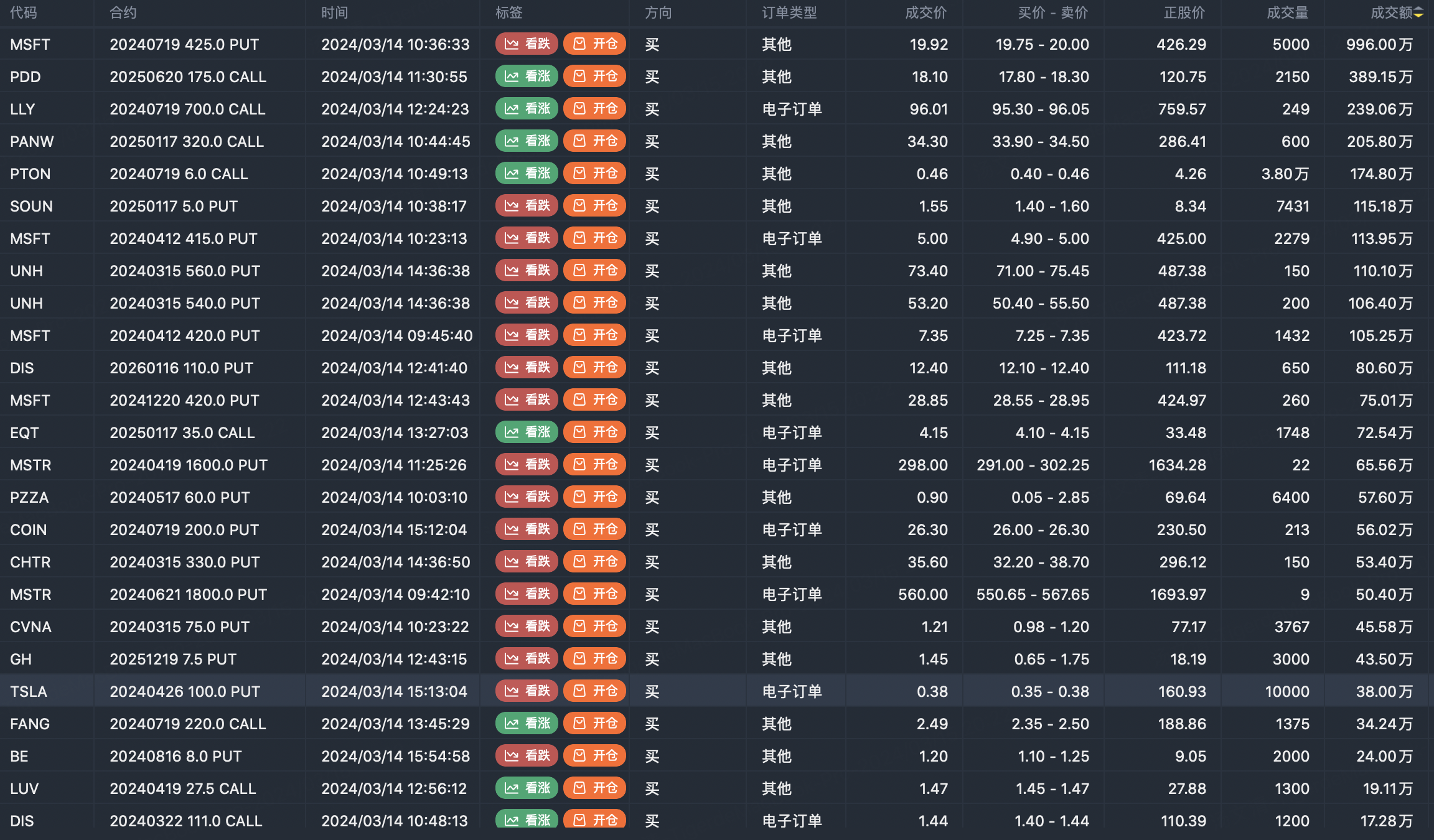Click the 看跌 tag on BE row

[527, 756]
